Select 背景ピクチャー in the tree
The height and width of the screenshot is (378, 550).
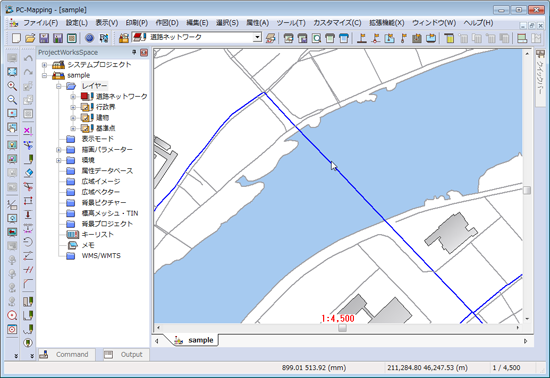(x=103, y=203)
